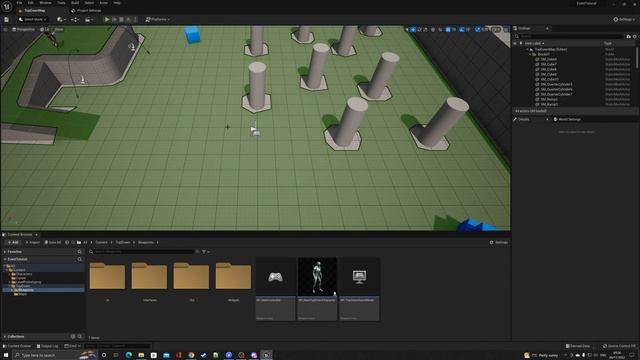This screenshot has width=640, height=360.
Task: Select SM_QuarterCylinder7 in the Outliner
Action: click(556, 94)
